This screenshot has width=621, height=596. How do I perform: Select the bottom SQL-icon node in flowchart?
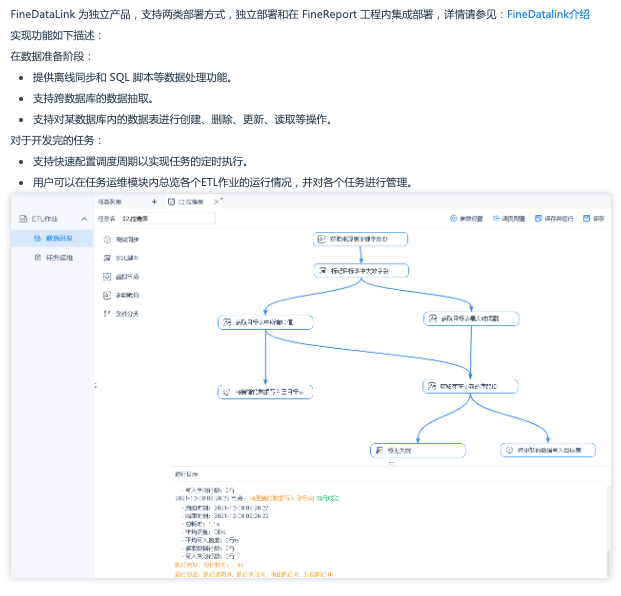click(418, 451)
